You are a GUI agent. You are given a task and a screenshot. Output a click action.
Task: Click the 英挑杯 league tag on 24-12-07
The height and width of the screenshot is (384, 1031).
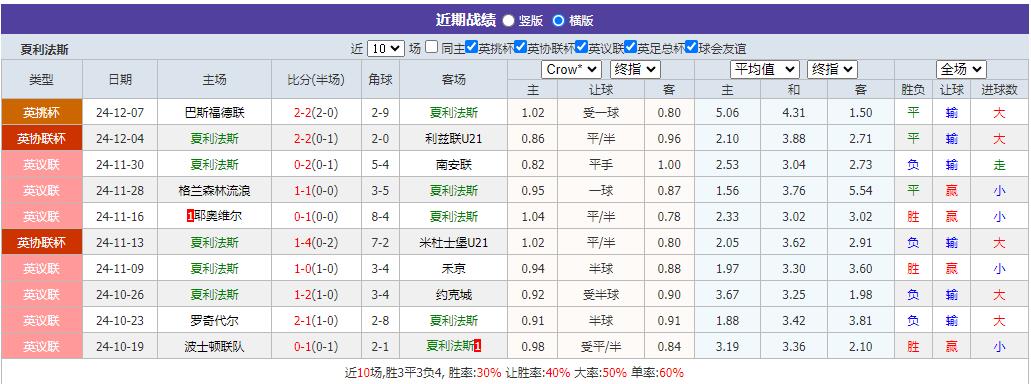click(x=41, y=112)
